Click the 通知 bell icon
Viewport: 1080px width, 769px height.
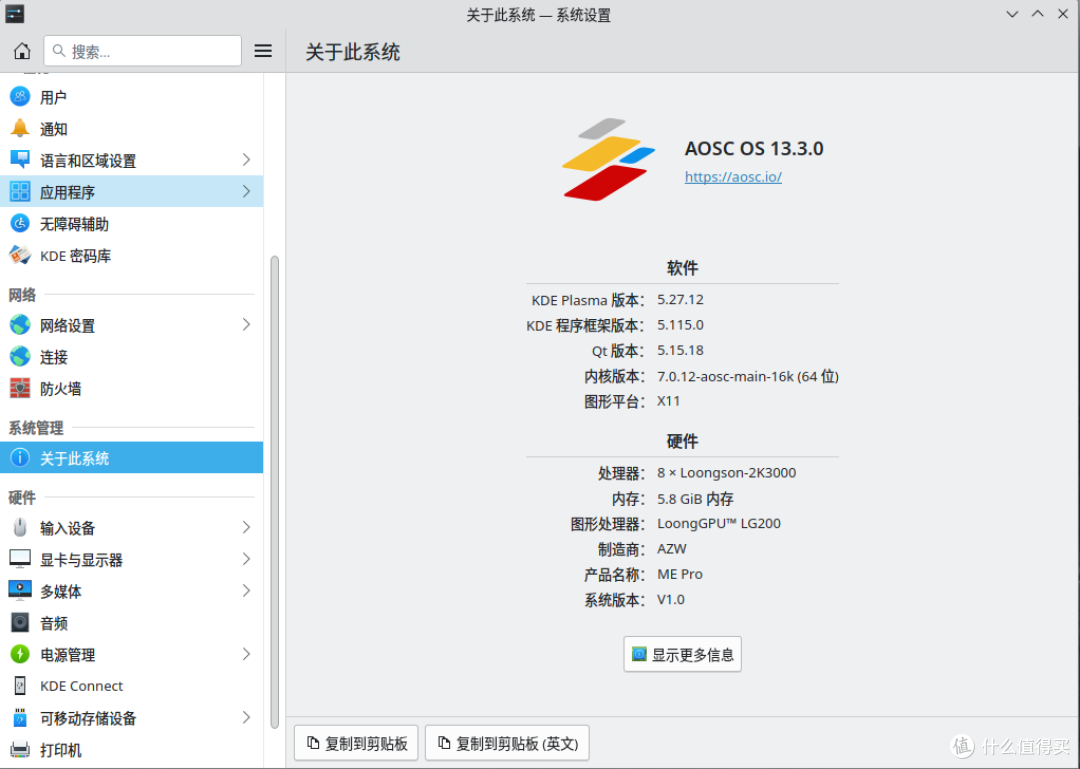pos(20,128)
